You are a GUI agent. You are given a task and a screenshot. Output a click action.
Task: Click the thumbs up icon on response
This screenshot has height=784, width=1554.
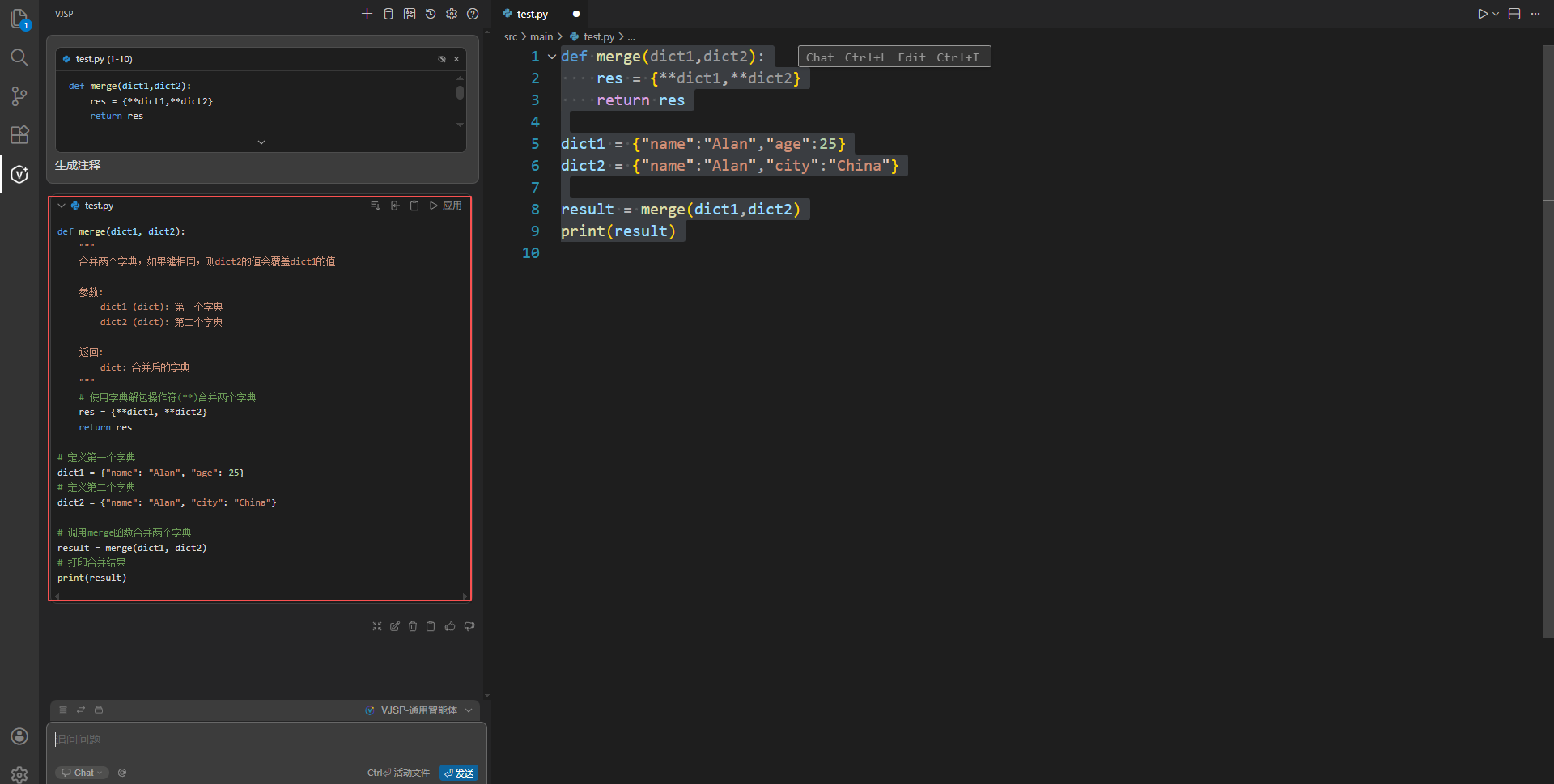[x=450, y=626]
